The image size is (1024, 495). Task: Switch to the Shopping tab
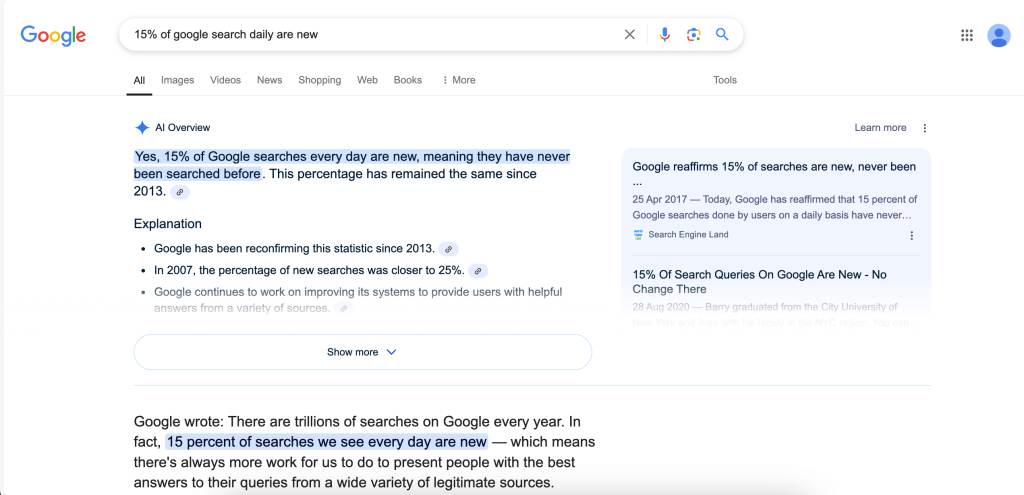click(319, 80)
